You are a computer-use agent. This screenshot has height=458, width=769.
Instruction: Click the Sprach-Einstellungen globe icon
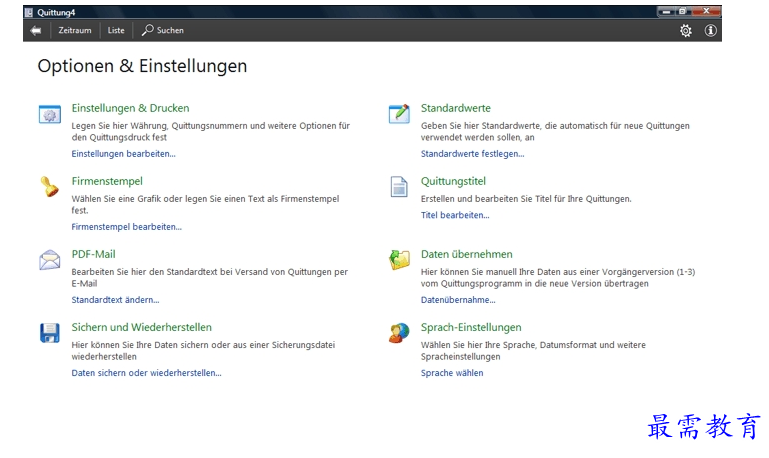(399, 333)
